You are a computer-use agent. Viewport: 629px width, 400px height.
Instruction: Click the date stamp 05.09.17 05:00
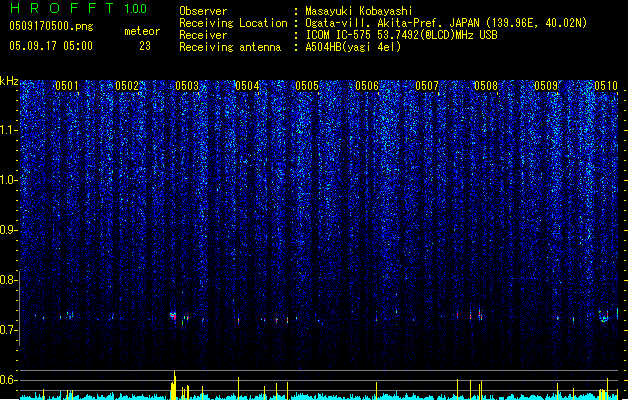(51, 46)
